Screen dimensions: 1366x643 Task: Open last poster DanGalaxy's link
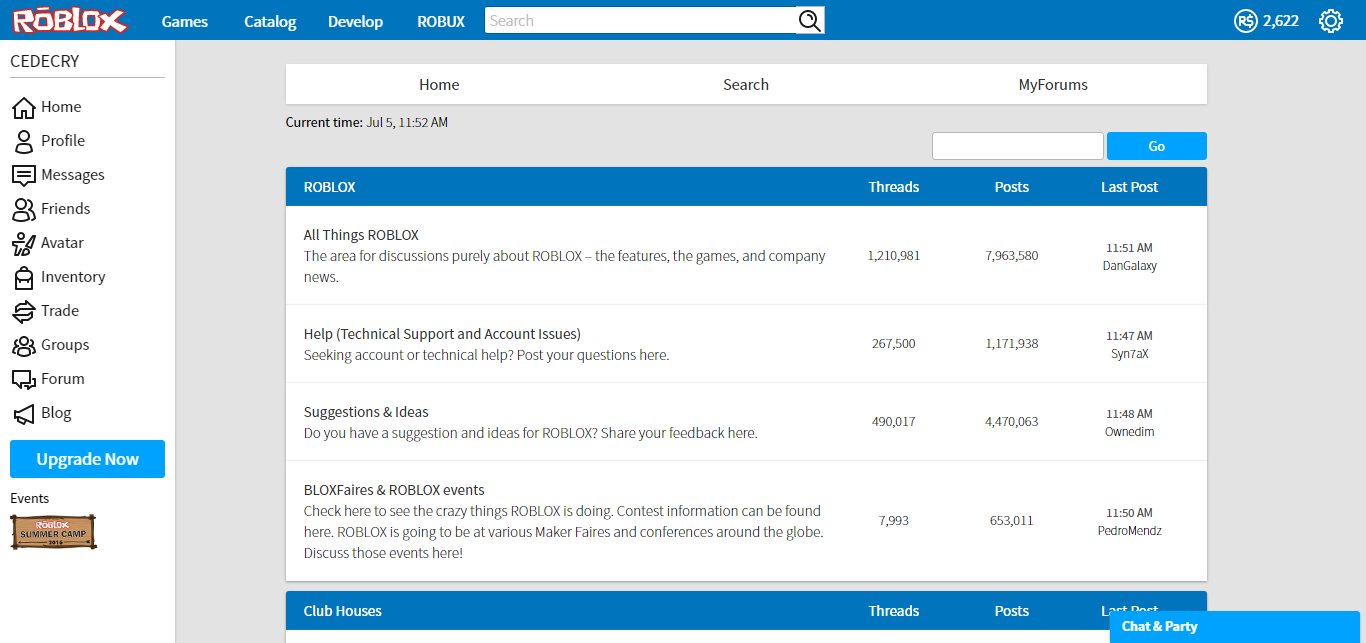1129,266
